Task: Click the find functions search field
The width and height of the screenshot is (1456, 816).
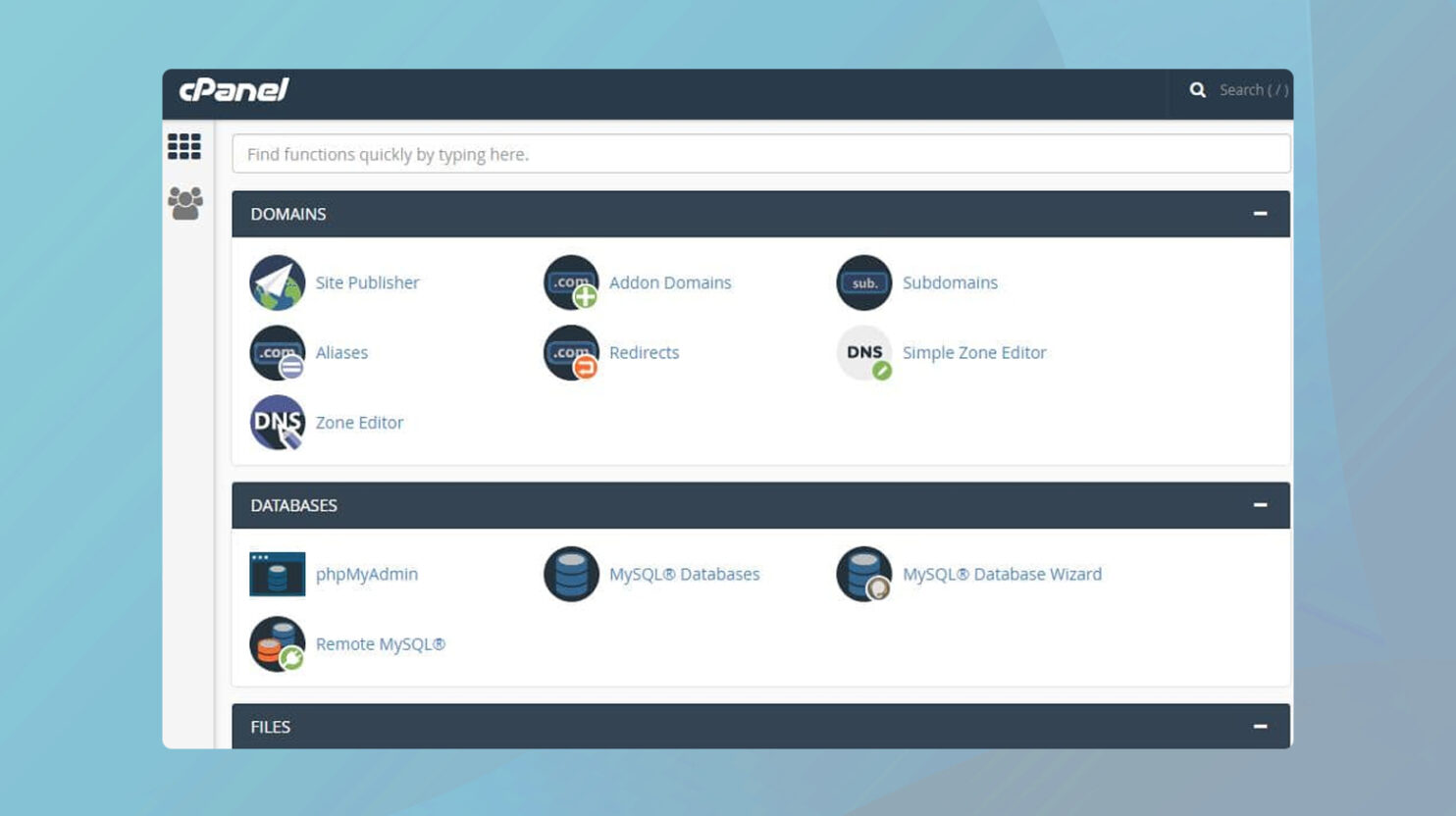Action: (x=760, y=154)
